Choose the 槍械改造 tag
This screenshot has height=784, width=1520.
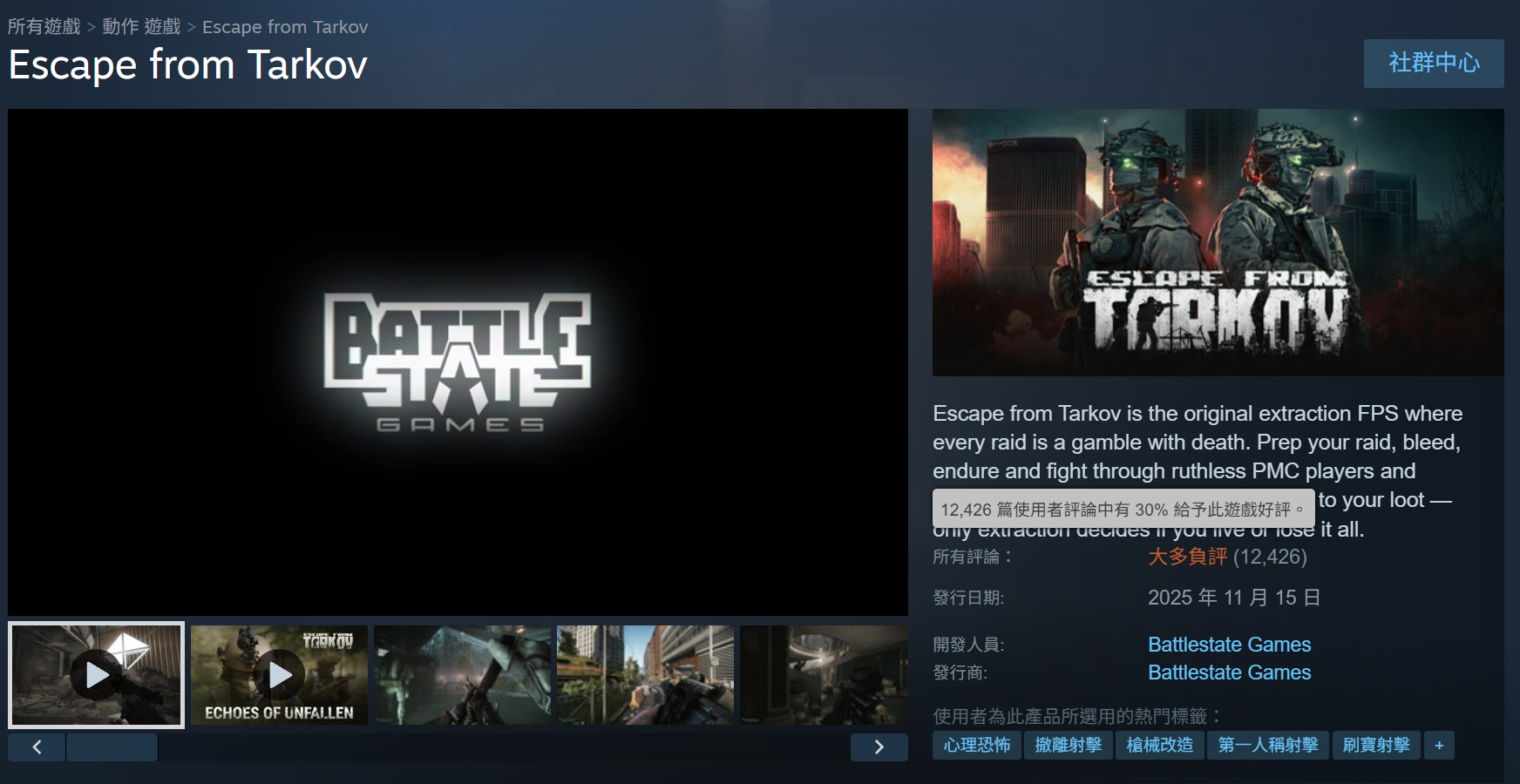[1159, 746]
